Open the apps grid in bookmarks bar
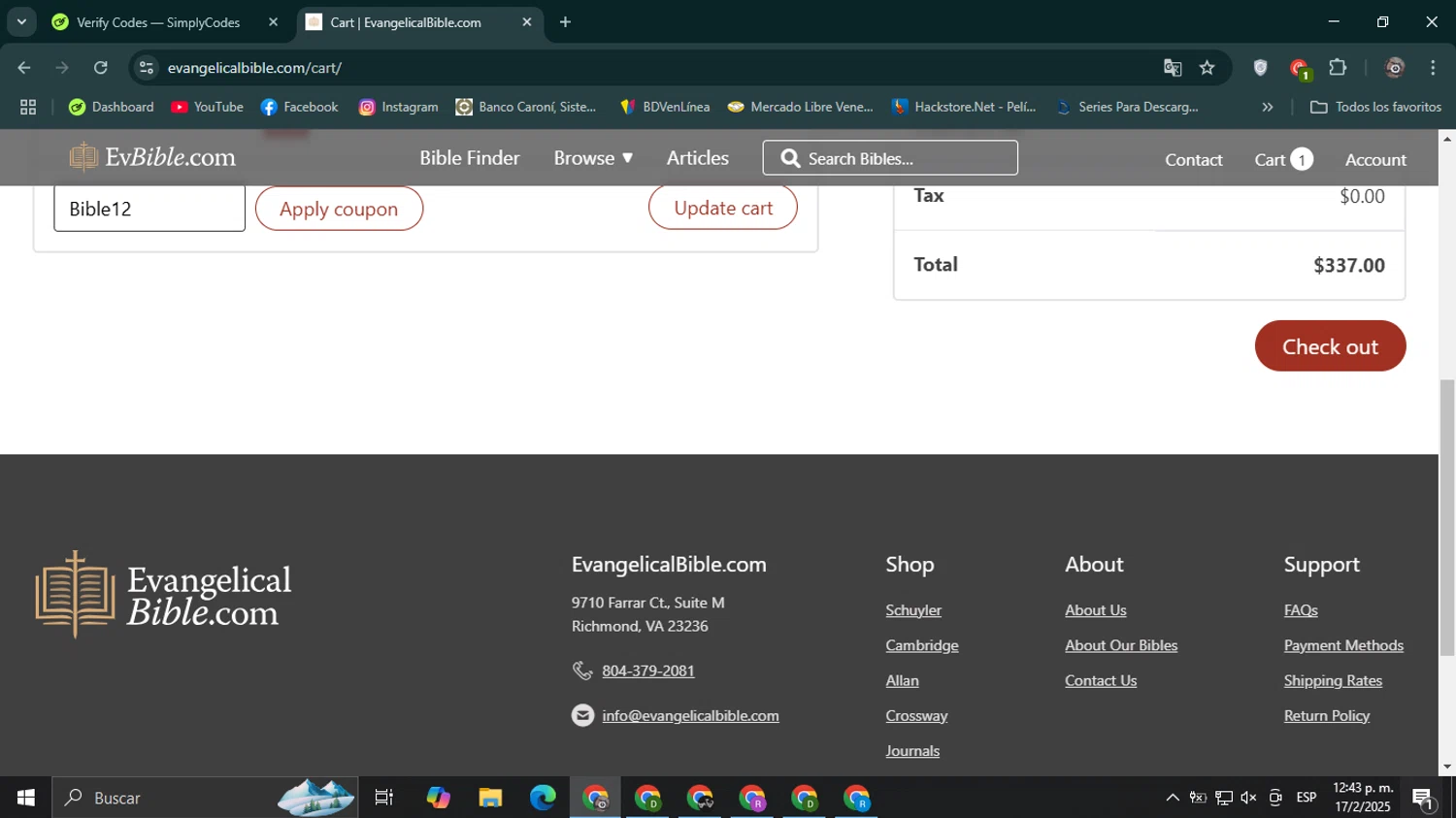 [28, 107]
